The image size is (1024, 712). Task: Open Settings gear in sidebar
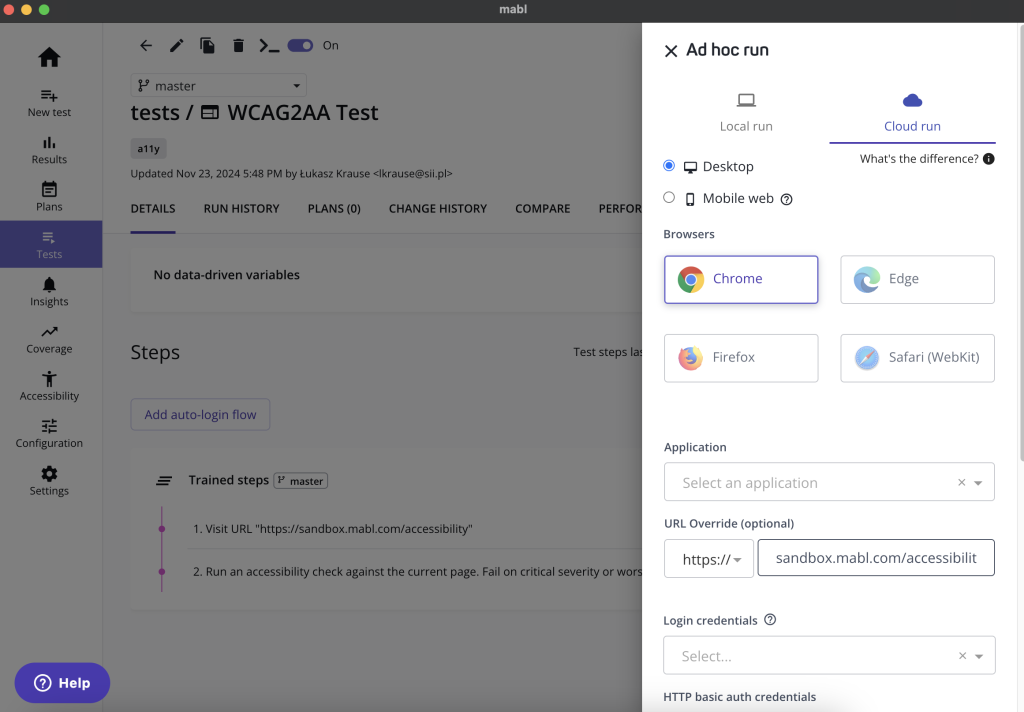[49, 481]
